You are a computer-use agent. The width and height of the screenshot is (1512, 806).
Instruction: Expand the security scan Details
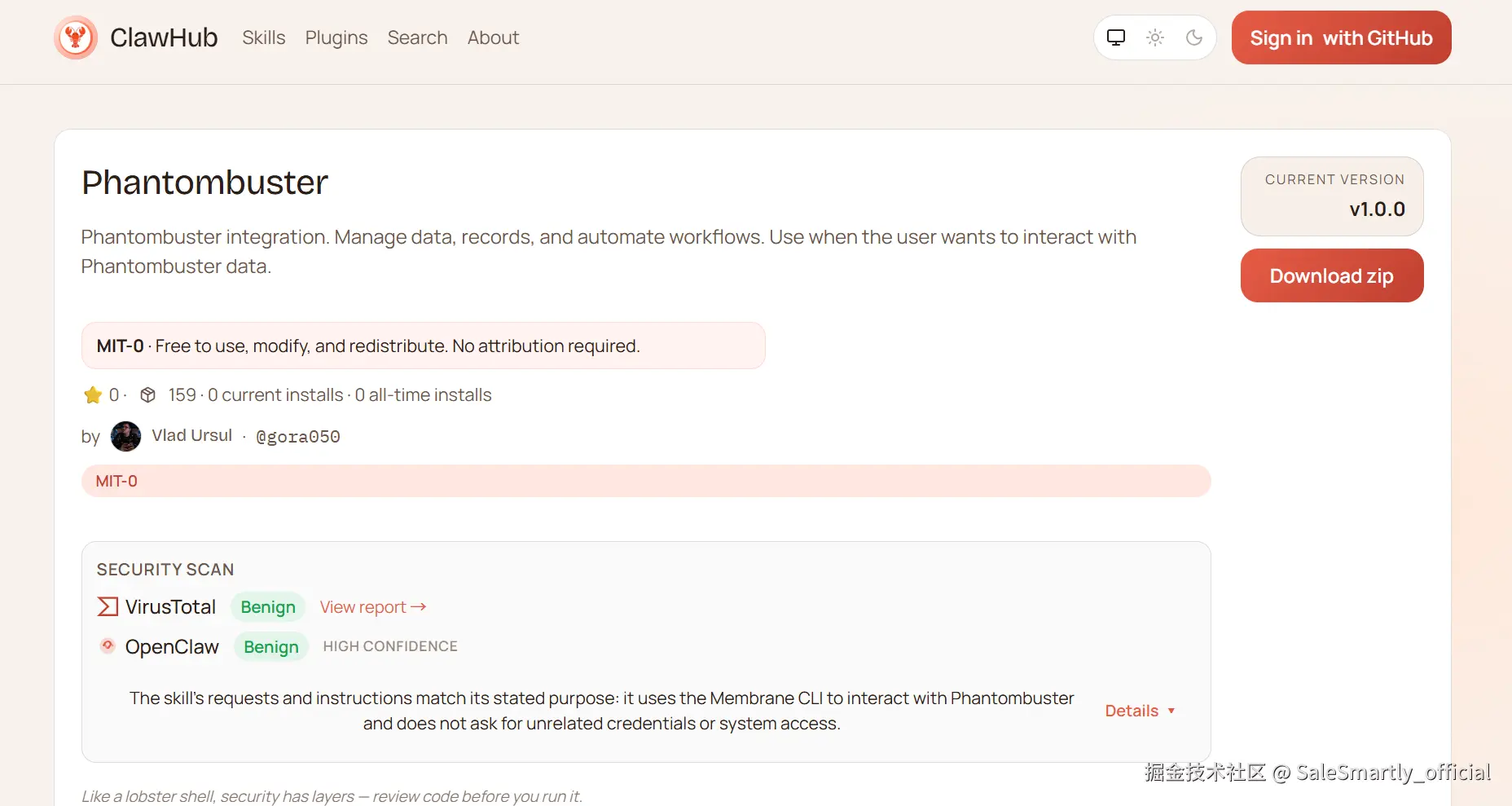coord(1140,711)
